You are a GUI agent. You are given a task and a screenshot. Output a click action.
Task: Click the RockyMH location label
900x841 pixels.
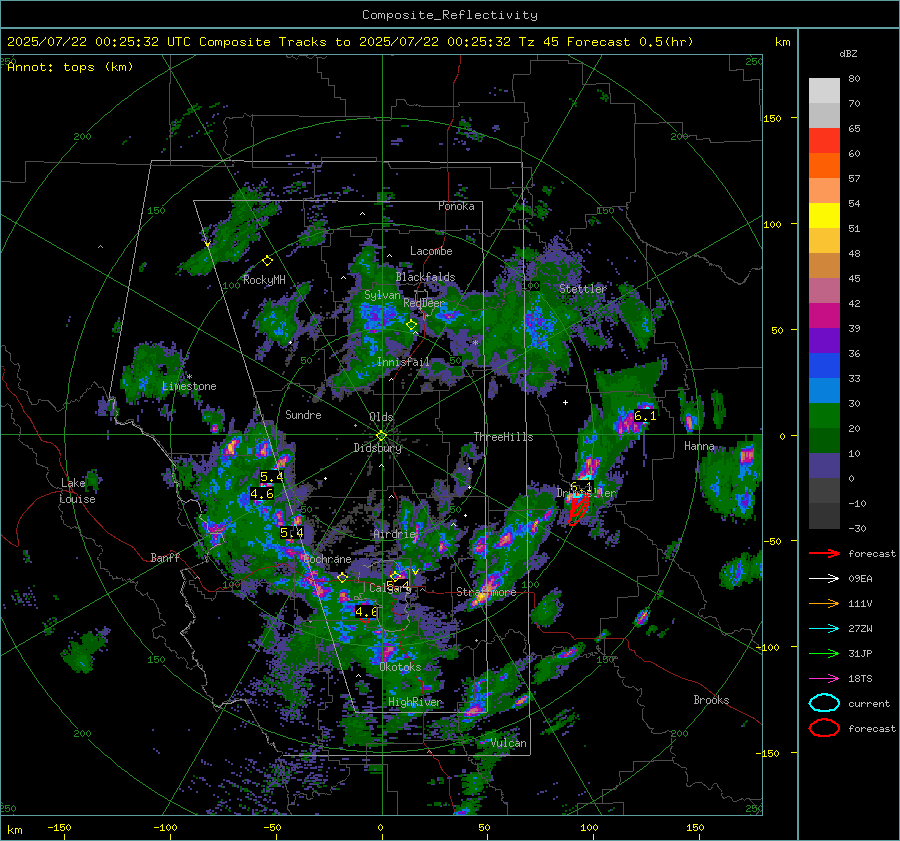pyautogui.click(x=264, y=280)
